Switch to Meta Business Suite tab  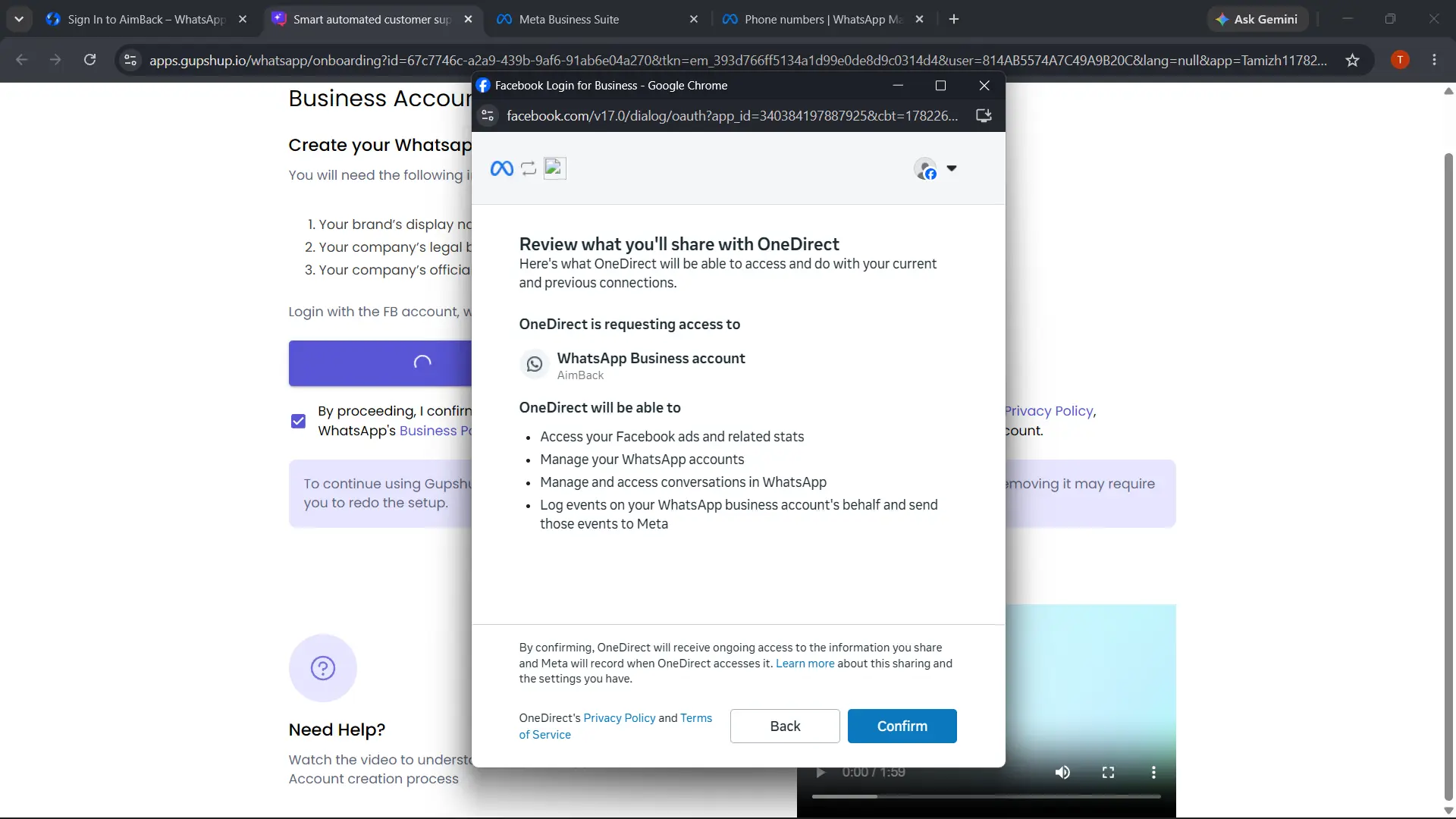tap(569, 19)
